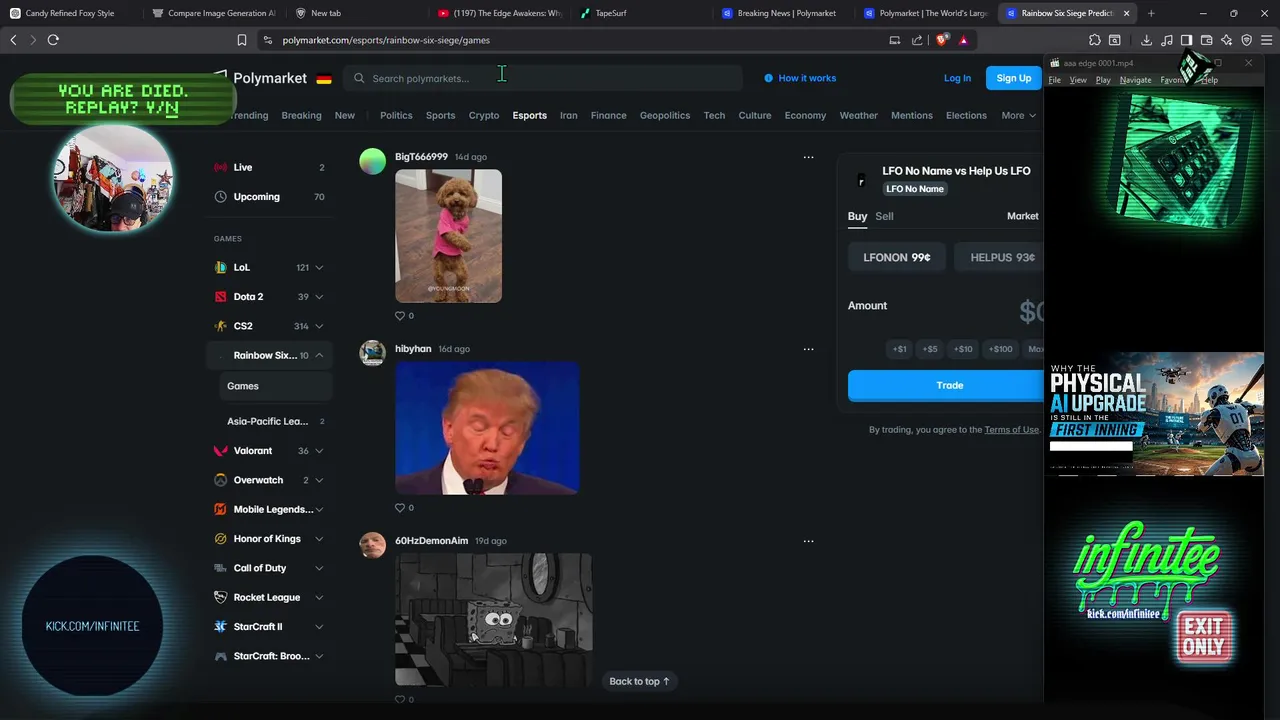Switch to the Breaking category

pos(301,116)
